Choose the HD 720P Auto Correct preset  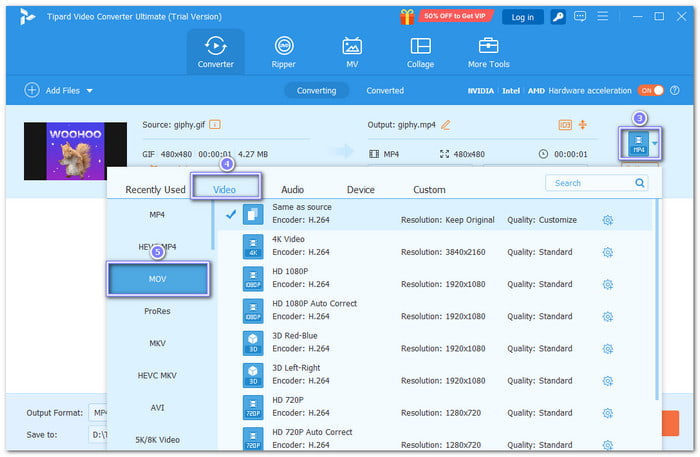point(434,438)
